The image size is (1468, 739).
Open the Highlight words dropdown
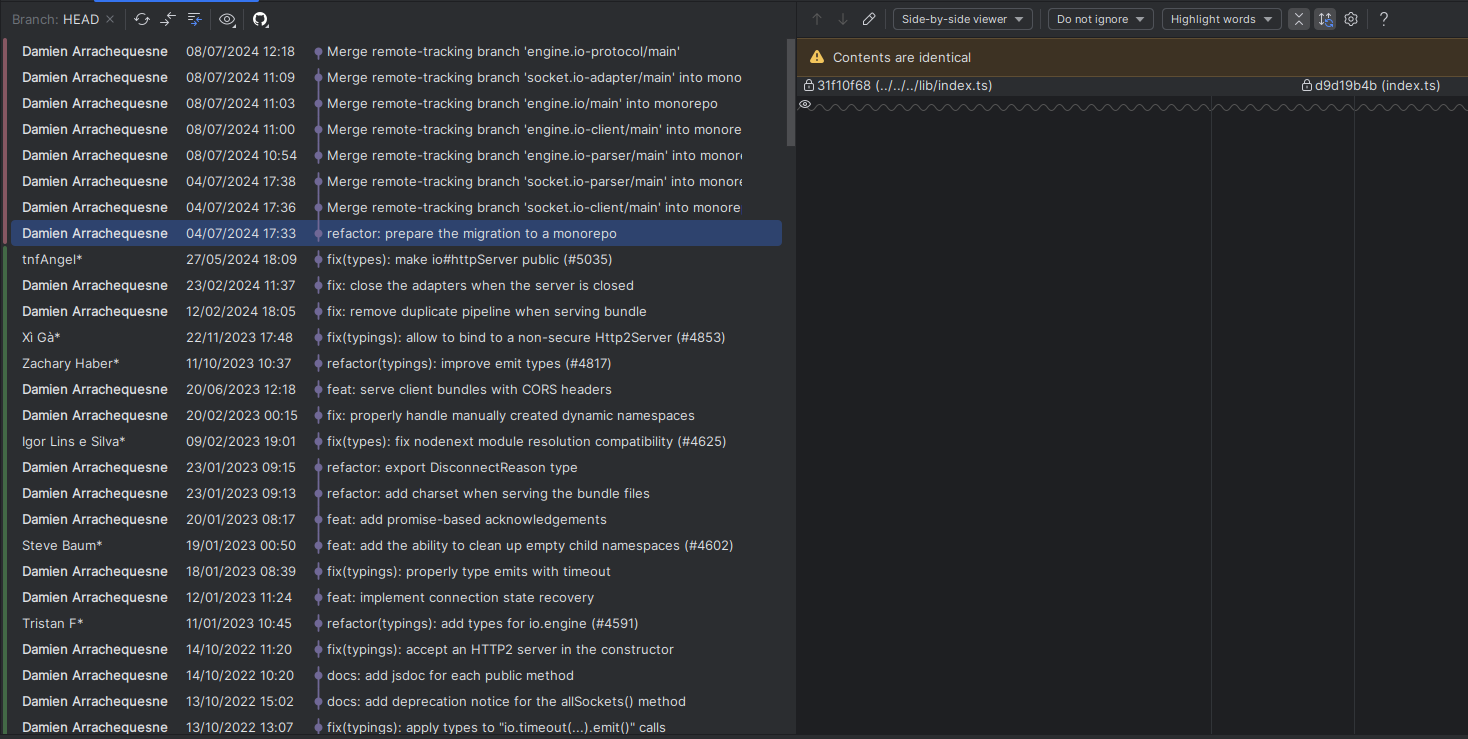pos(1221,18)
